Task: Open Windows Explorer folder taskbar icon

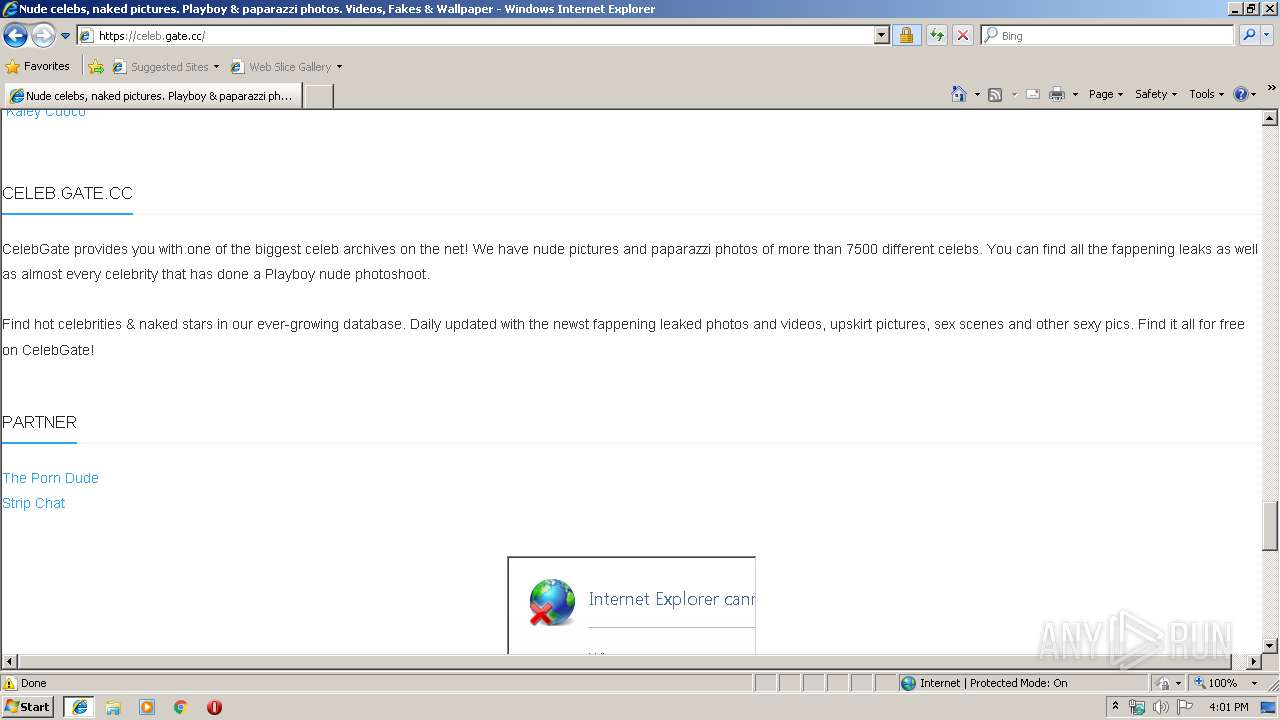Action: coord(113,707)
